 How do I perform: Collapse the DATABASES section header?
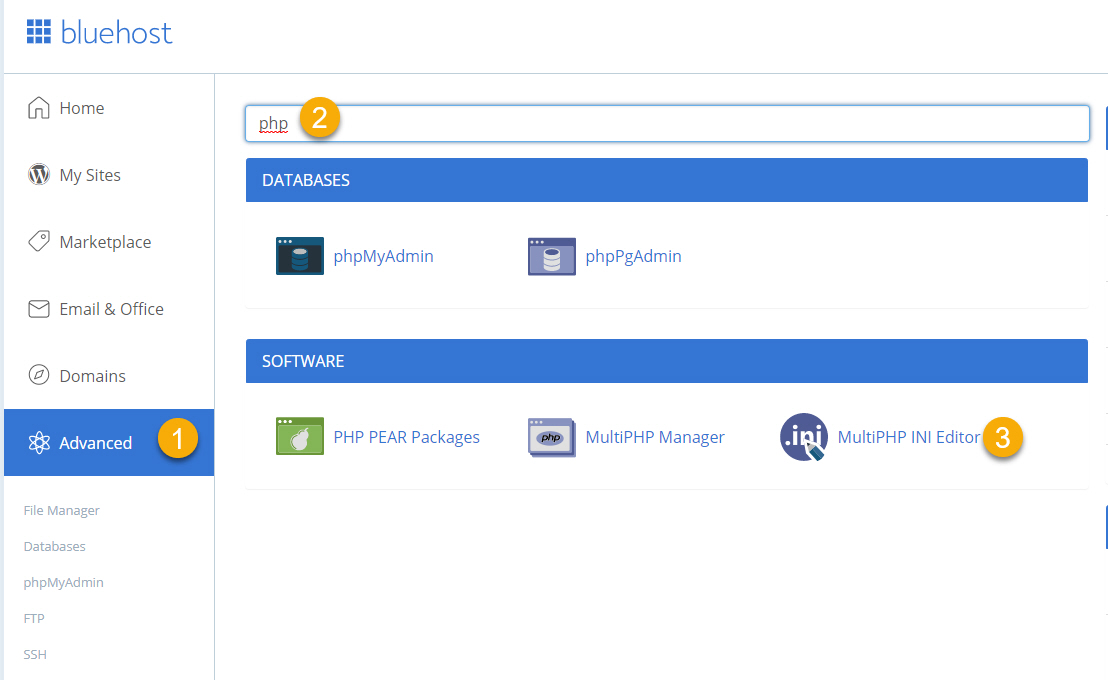coord(666,180)
